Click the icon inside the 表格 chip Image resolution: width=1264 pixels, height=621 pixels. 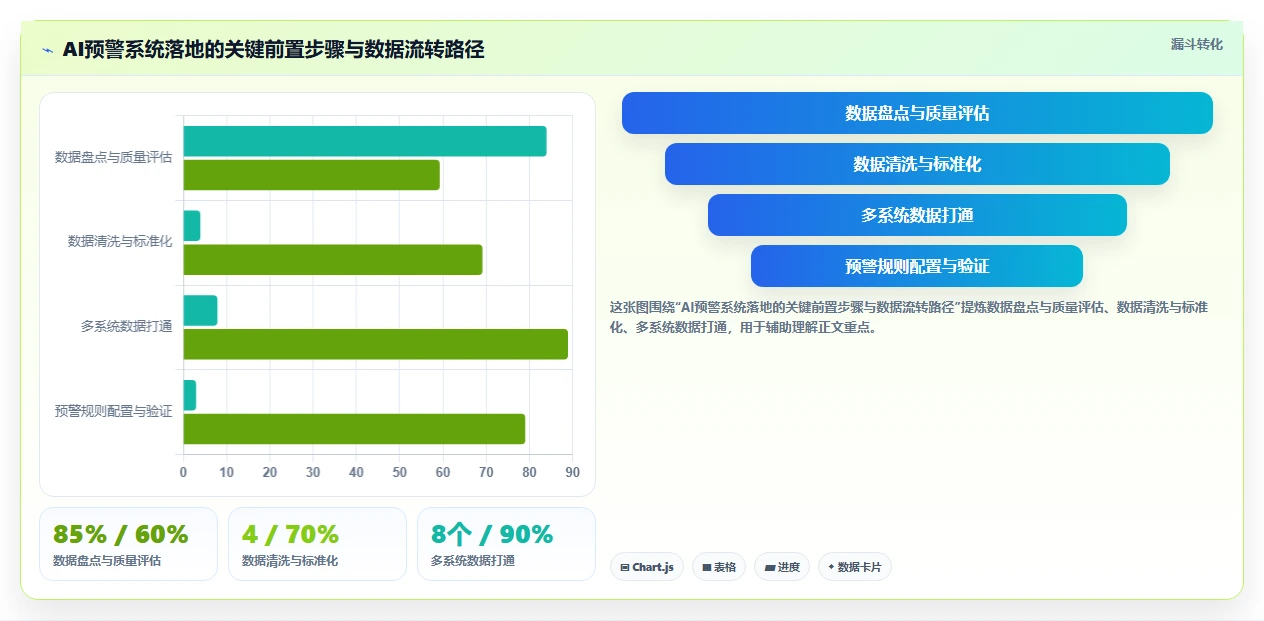[x=707, y=567]
